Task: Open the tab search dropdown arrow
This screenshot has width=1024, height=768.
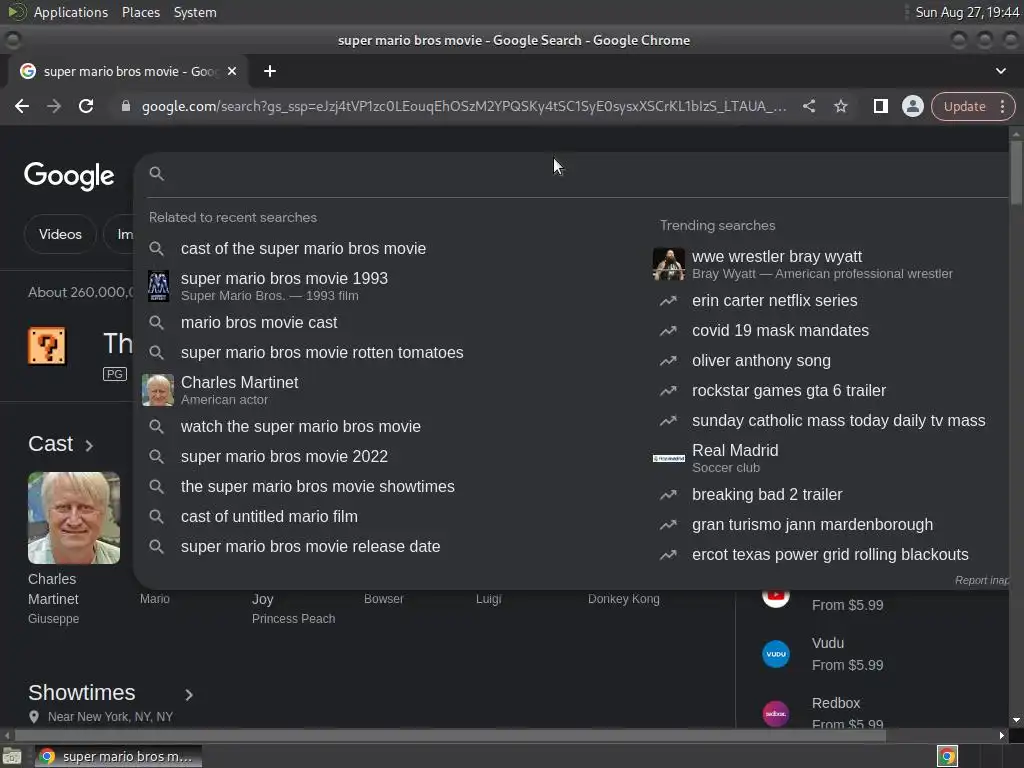Action: tap(1000, 71)
